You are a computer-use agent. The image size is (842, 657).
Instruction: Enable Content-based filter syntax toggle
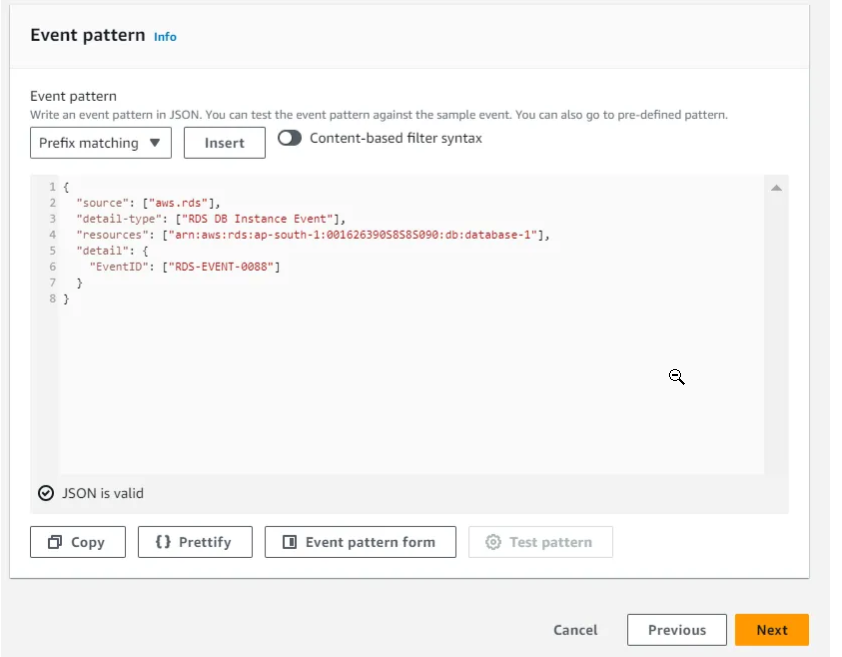click(290, 138)
